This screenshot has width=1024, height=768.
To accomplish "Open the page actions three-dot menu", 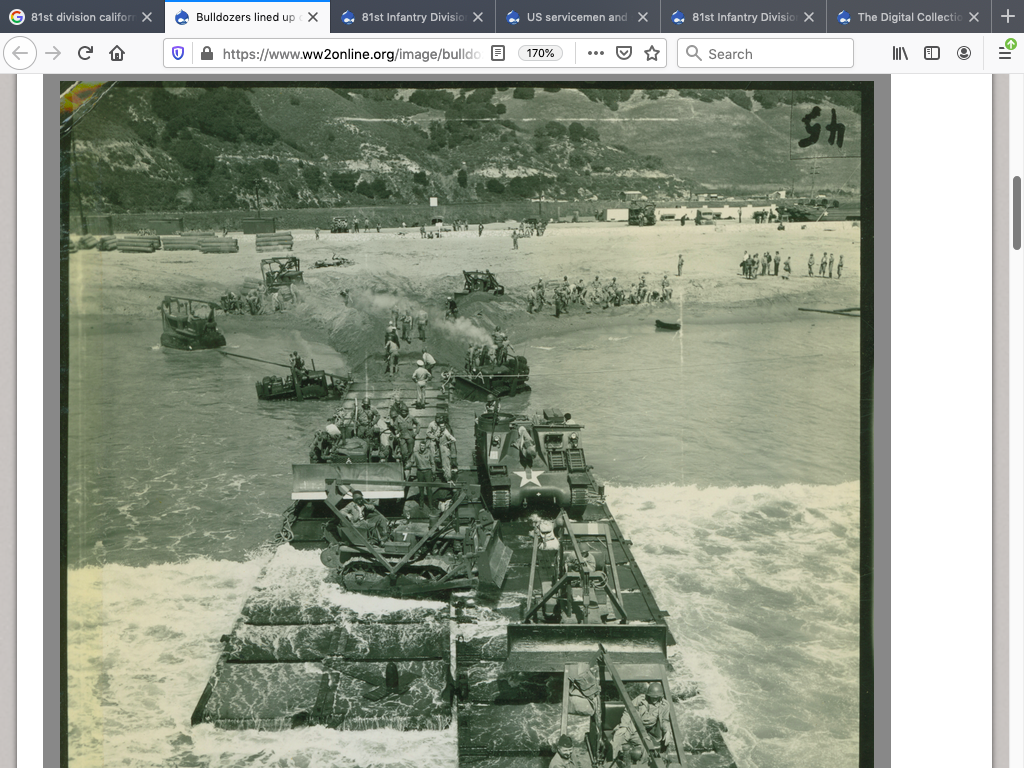I will point(596,54).
